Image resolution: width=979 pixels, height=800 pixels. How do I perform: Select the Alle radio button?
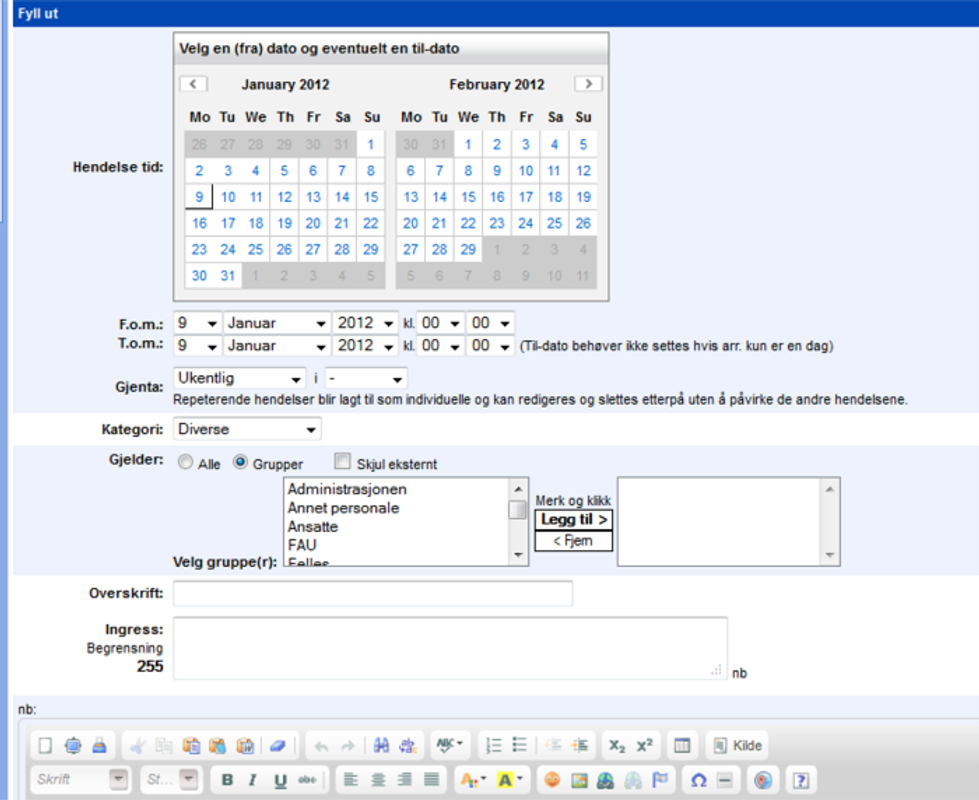point(185,462)
